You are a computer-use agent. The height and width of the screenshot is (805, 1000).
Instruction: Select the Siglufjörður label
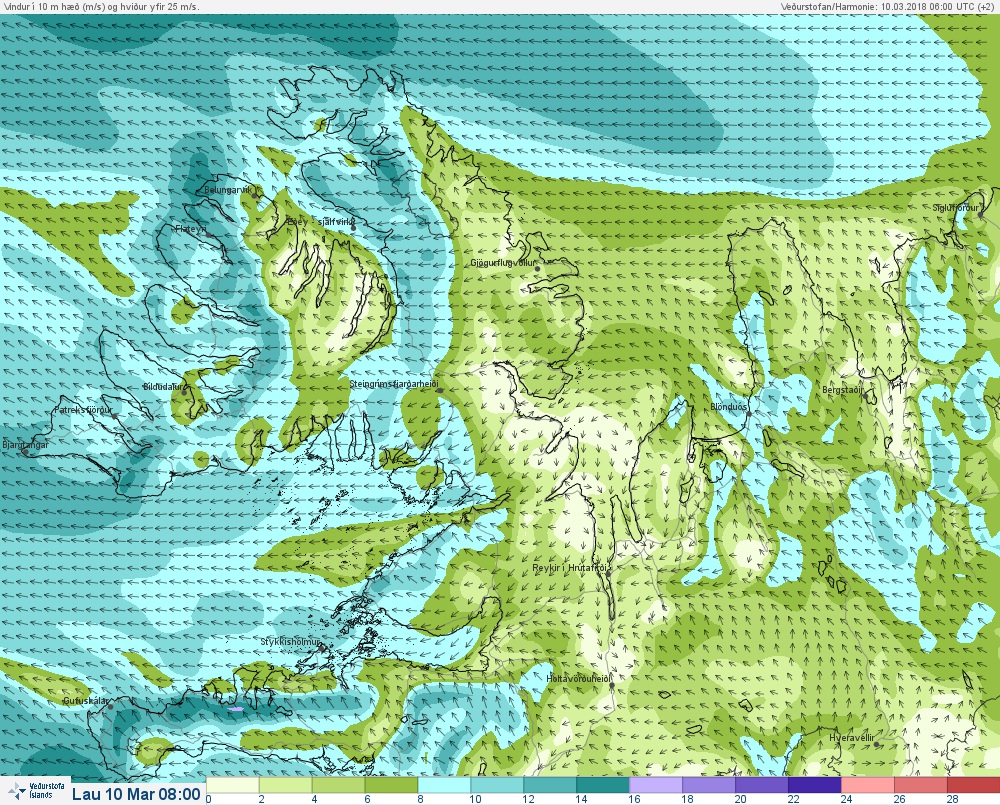tap(955, 208)
